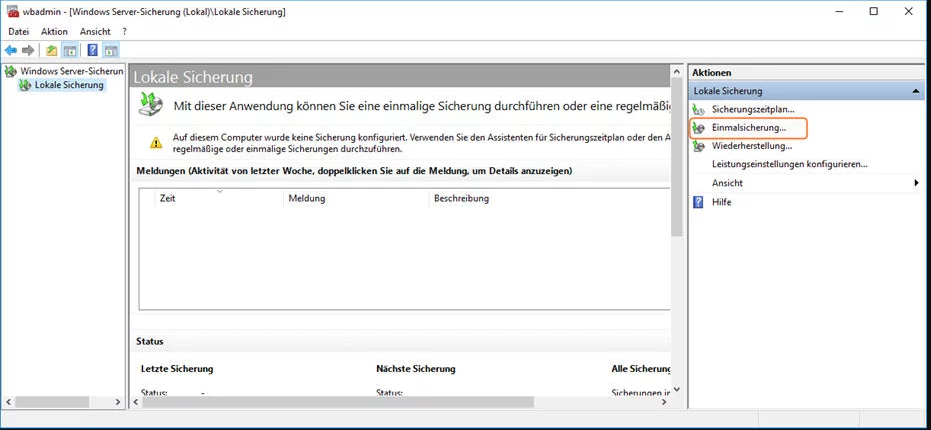Screen dimensions: 931x430
Task: Click the Nächste Sicherung heading
Action: coord(416,369)
